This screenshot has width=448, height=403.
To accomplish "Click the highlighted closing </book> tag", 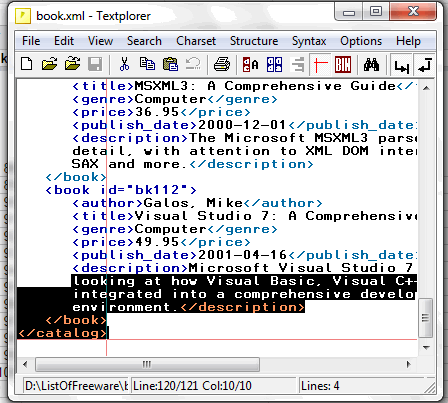I will [76, 320].
